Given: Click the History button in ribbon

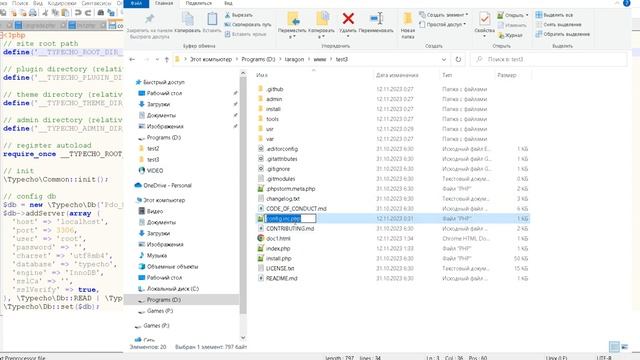Looking at the screenshot, I should pyautogui.click(x=510, y=35).
